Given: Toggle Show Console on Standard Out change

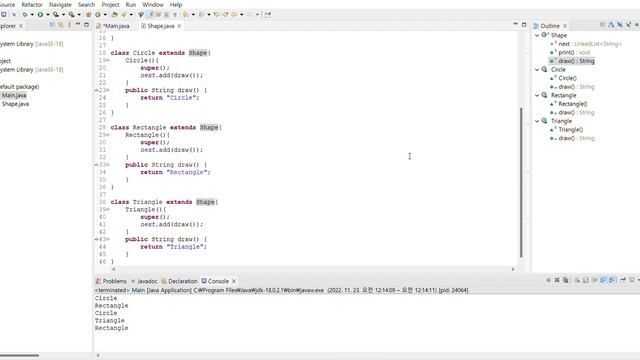Looking at the screenshot, I should (603, 280).
